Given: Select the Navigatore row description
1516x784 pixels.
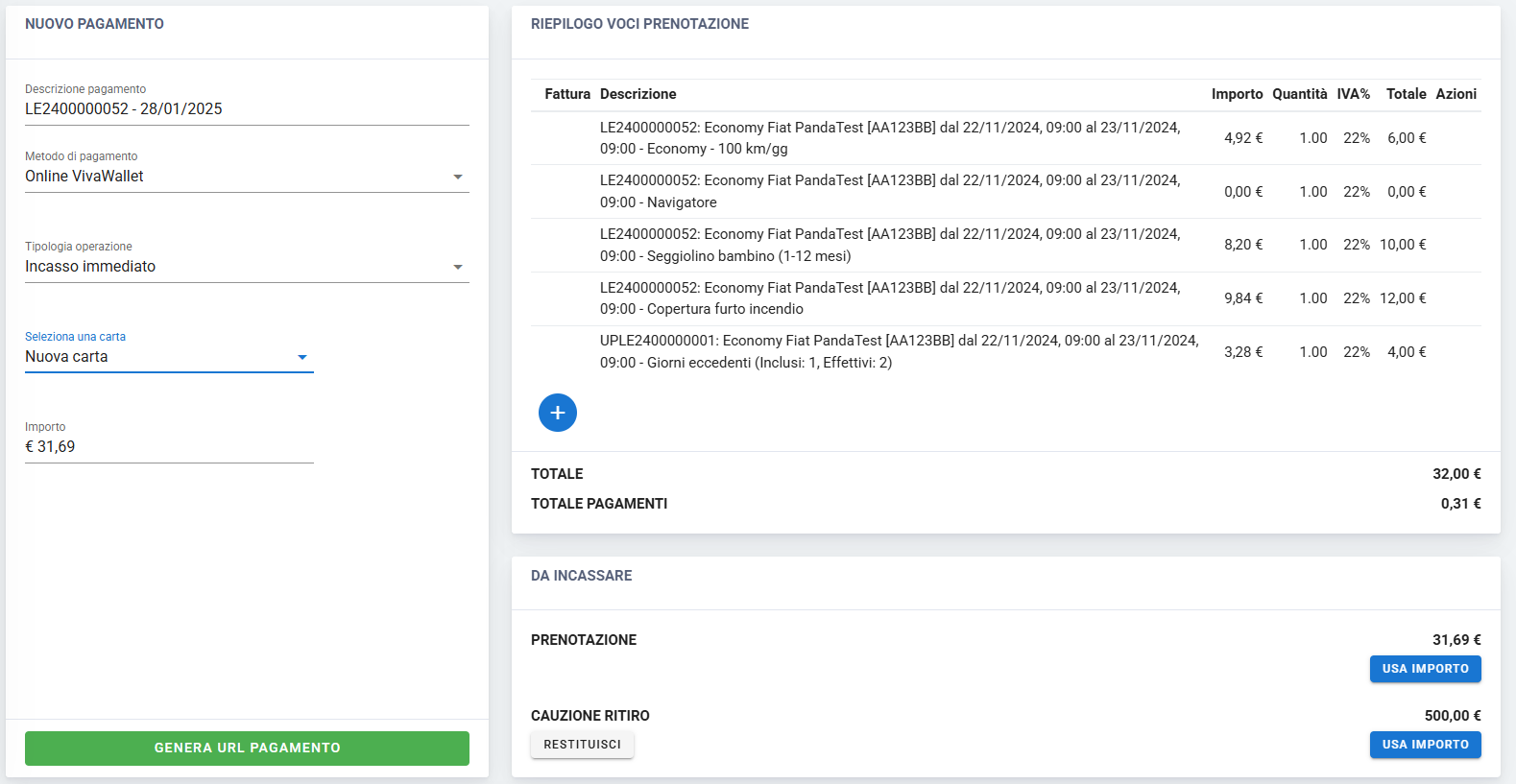Looking at the screenshot, I should [x=890, y=192].
